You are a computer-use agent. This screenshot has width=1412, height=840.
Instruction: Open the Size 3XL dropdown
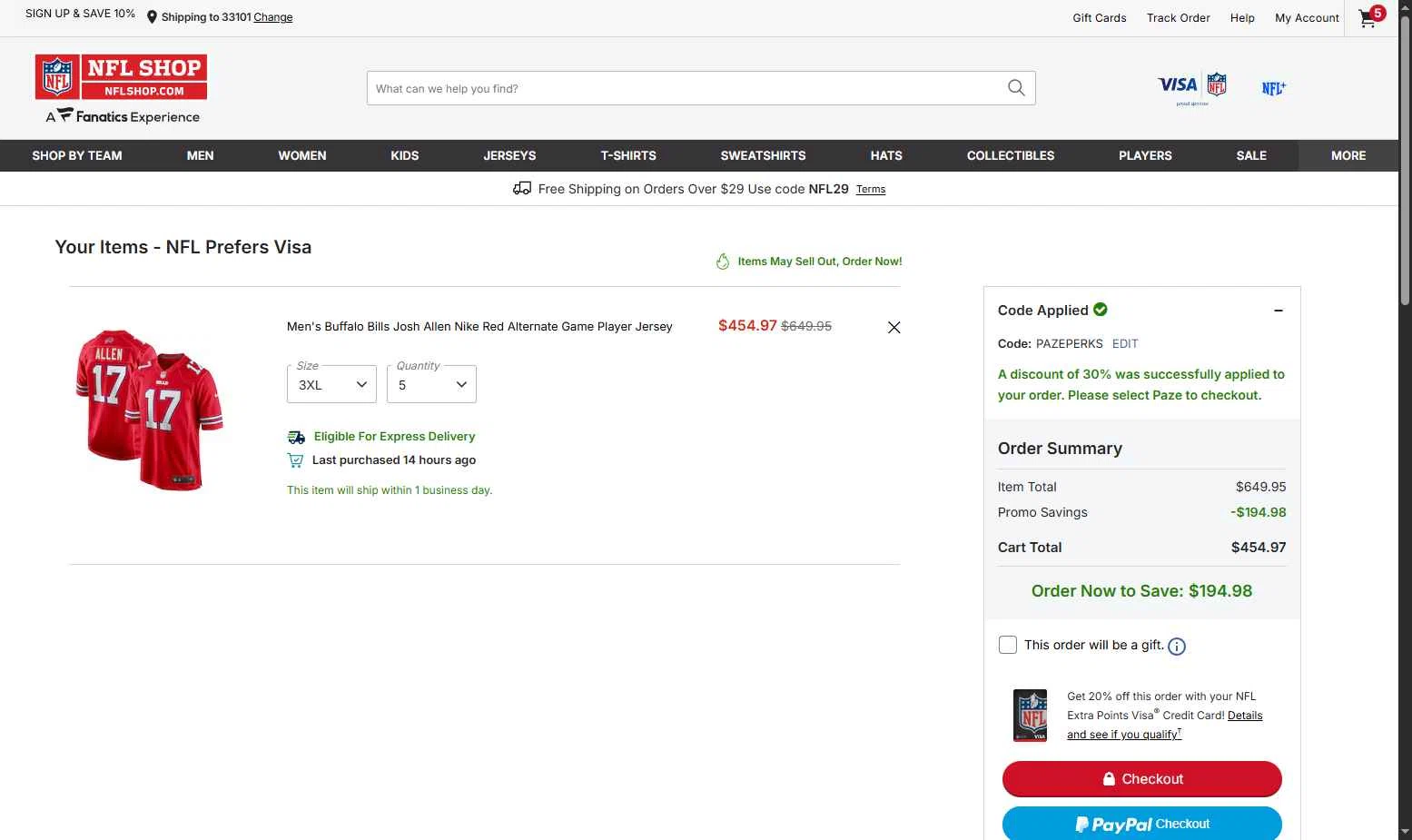(x=331, y=384)
